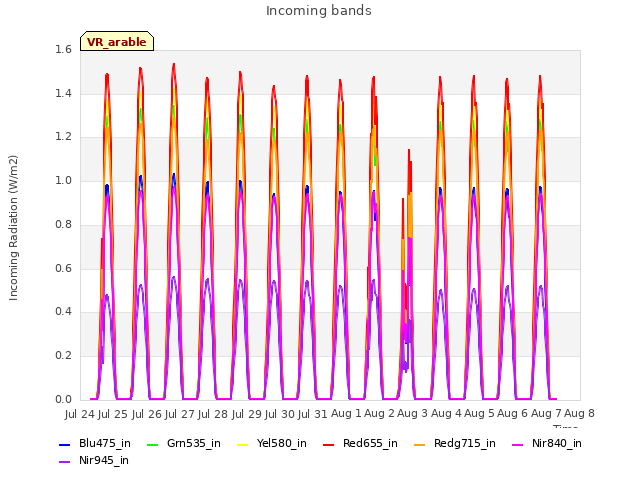Click the purple Nir945_in legend swatch
Screen dimensions: 640x480
click(65, 462)
